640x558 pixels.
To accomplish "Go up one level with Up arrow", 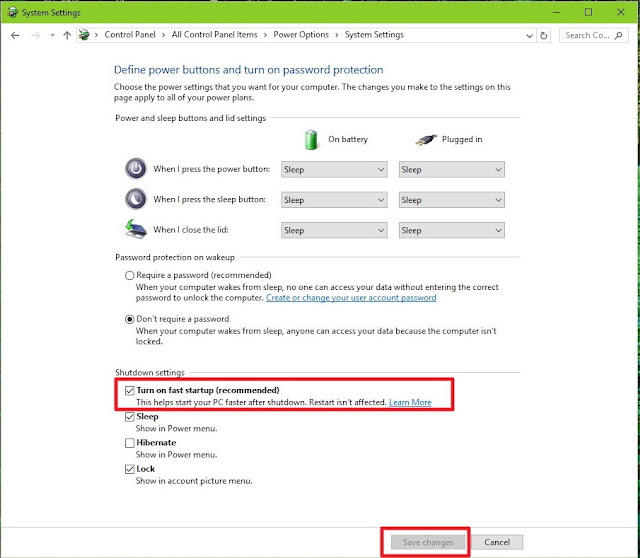I will coord(67,35).
